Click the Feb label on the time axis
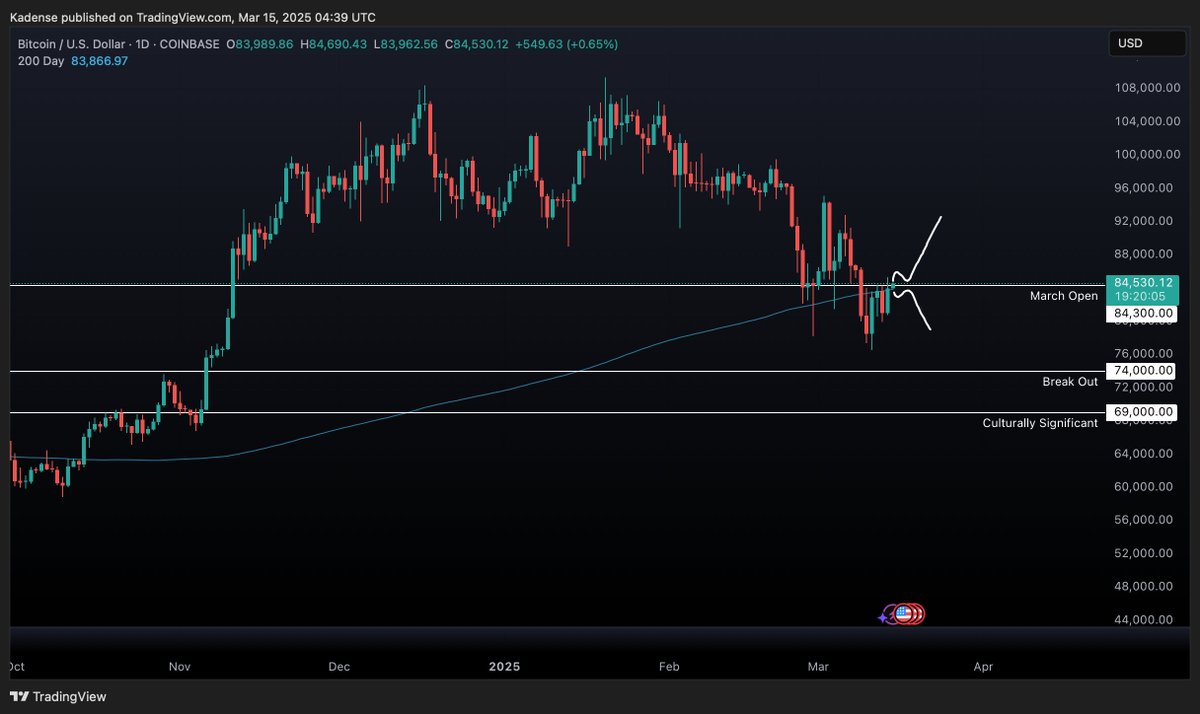The height and width of the screenshot is (714, 1200). click(669, 666)
